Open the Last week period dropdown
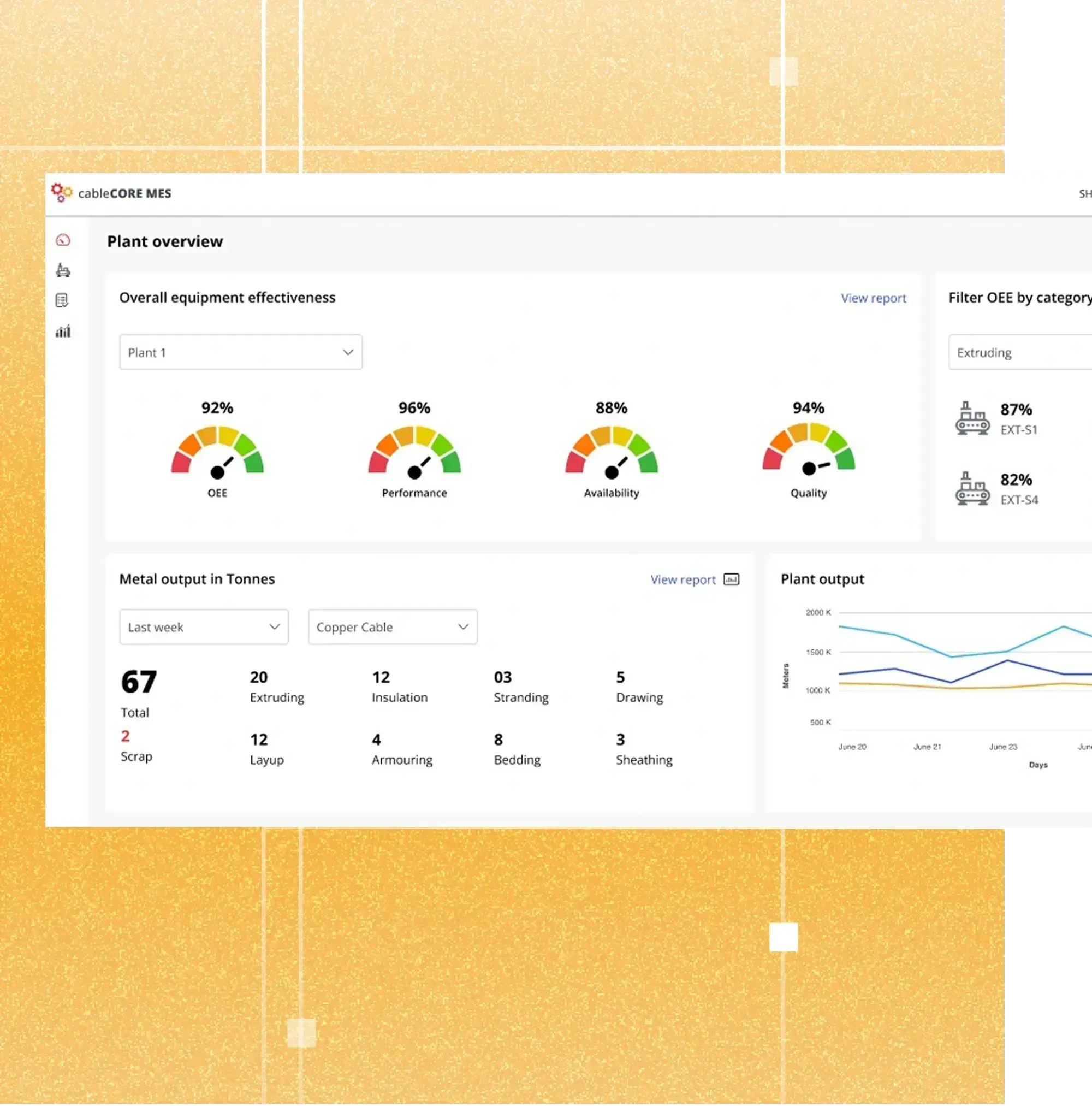This screenshot has height=1106, width=1092. pyautogui.click(x=204, y=627)
